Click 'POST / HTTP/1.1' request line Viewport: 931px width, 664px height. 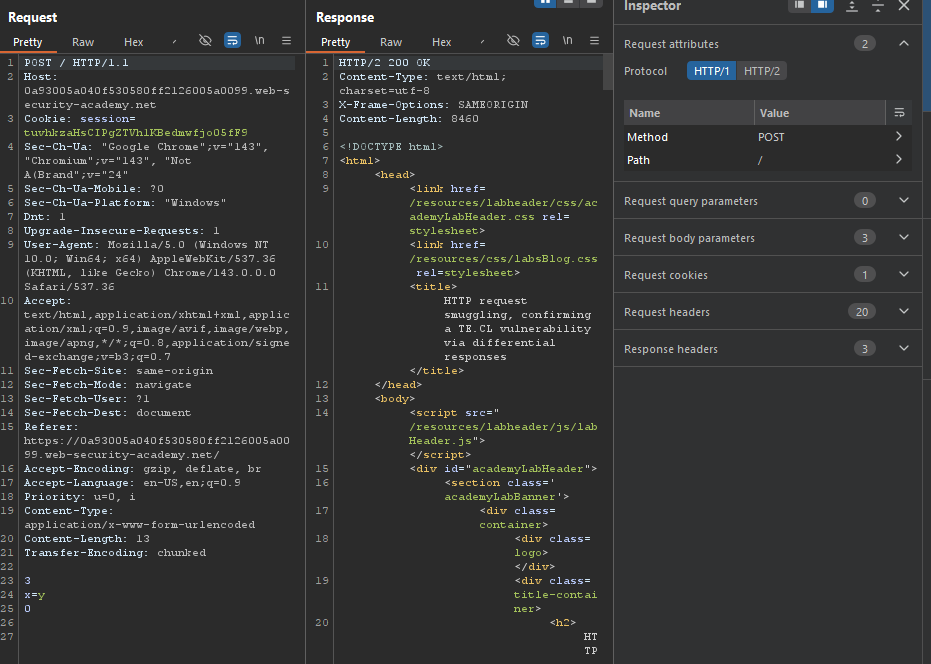pos(76,62)
